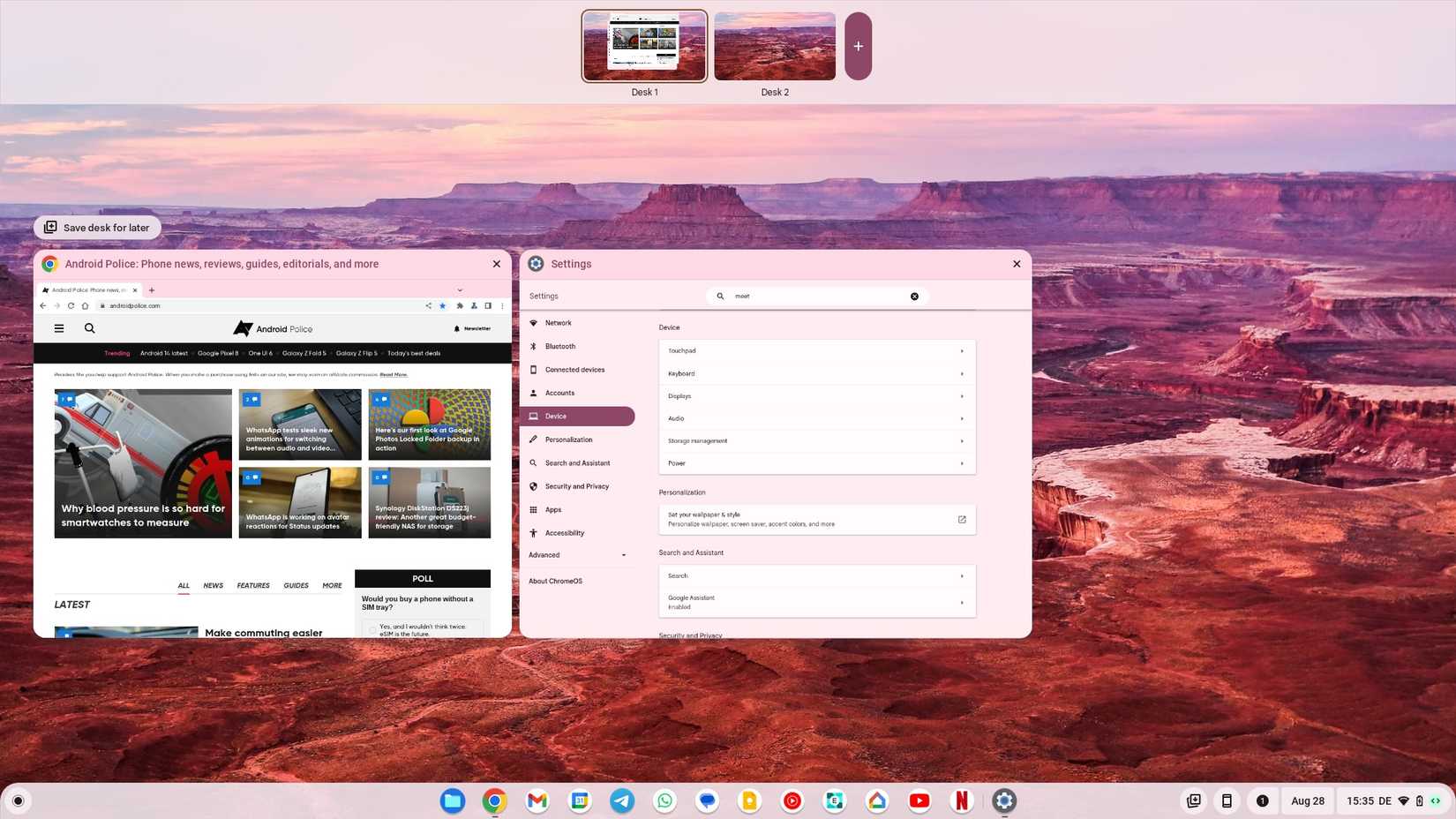Click the Save desk for later button
This screenshot has width=1456, height=819.
pyautogui.click(x=97, y=227)
